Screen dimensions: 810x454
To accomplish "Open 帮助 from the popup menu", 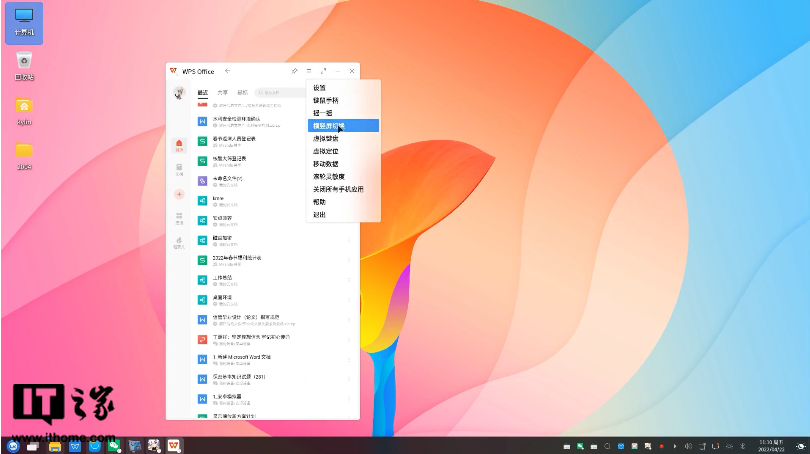I will (x=344, y=202).
